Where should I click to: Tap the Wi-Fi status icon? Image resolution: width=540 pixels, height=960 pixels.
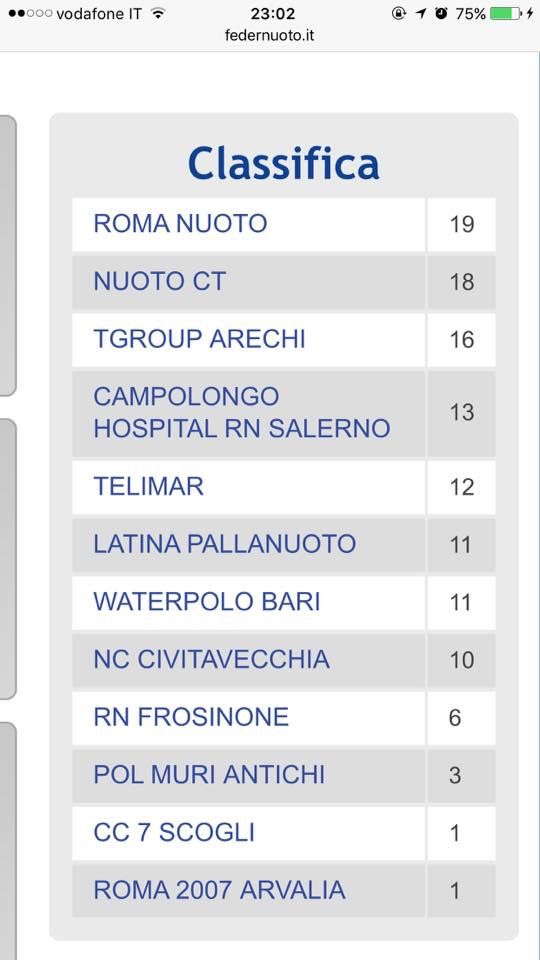point(158,13)
